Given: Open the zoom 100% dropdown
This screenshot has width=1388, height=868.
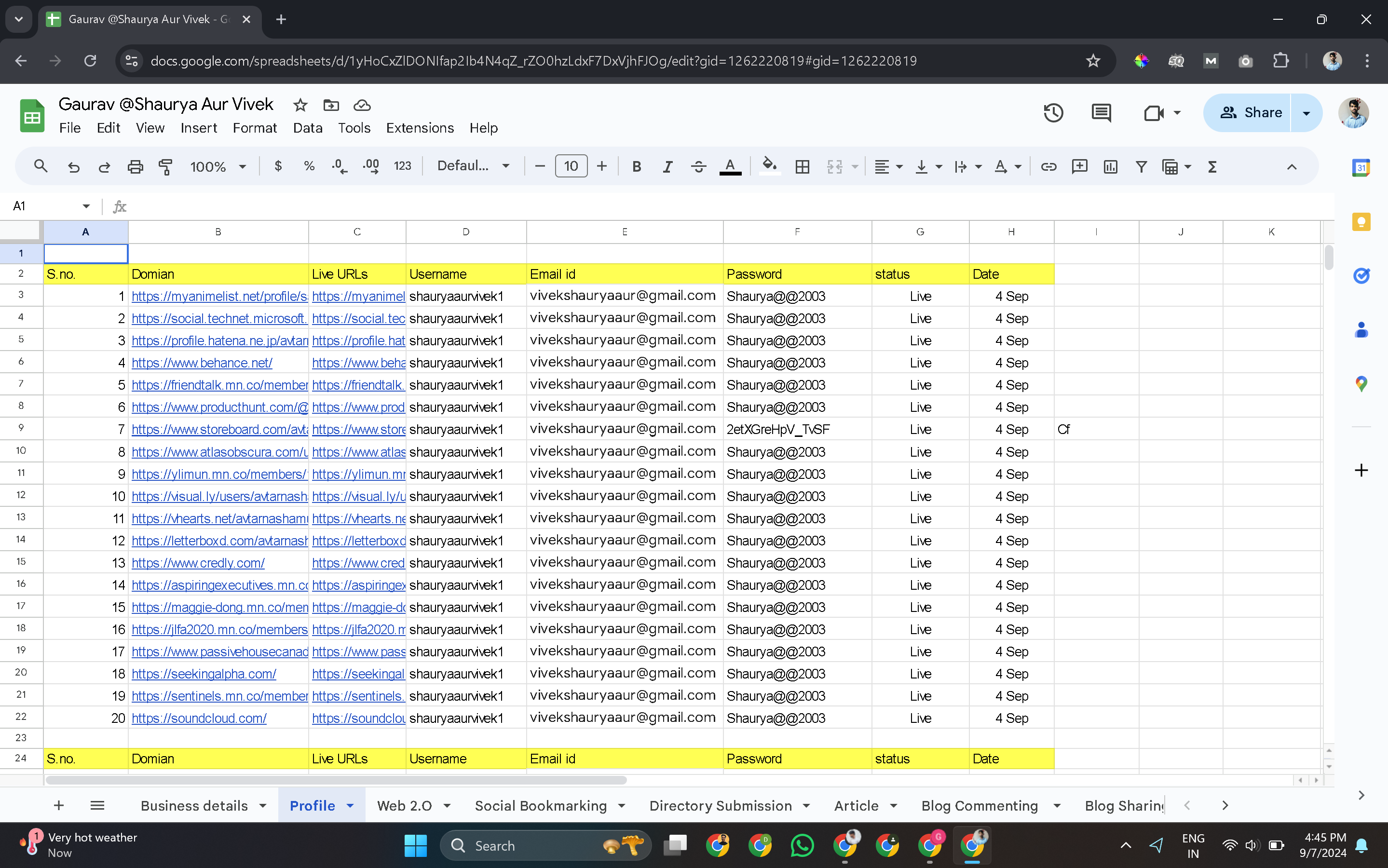Looking at the screenshot, I should 218,166.
